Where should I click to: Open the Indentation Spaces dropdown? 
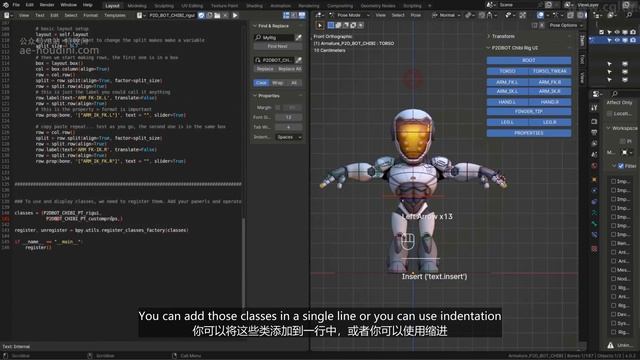[x=289, y=137]
